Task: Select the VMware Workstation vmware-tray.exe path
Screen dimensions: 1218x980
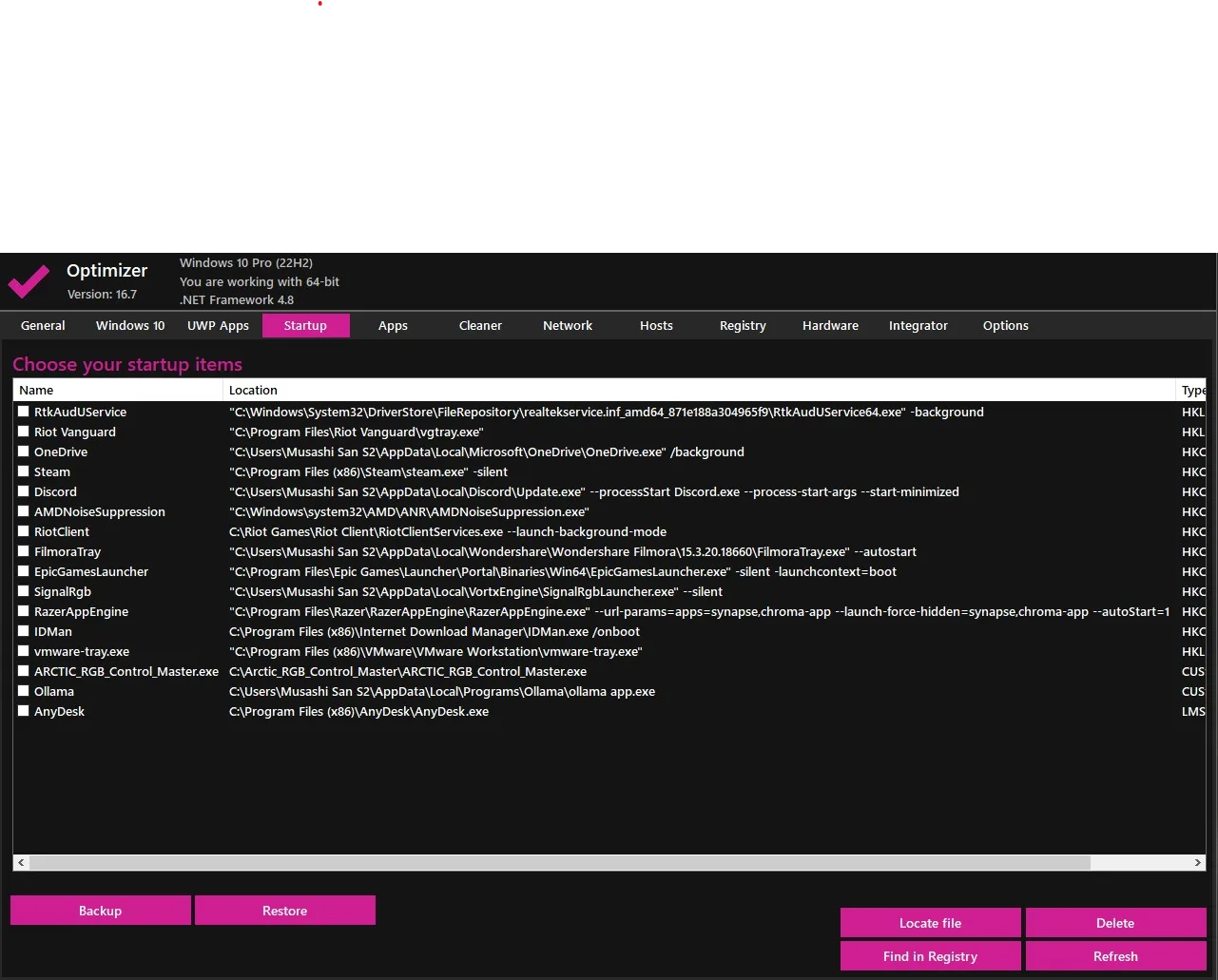Action: coord(435,651)
